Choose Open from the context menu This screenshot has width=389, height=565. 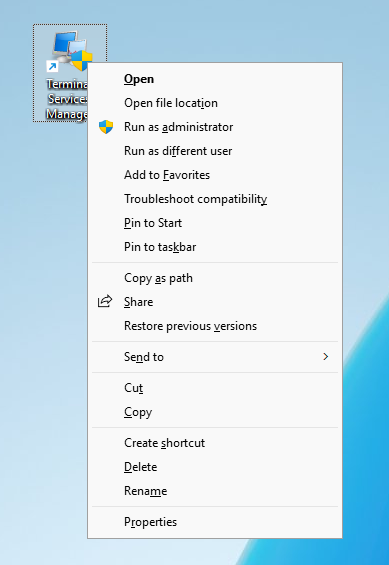[215, 79]
